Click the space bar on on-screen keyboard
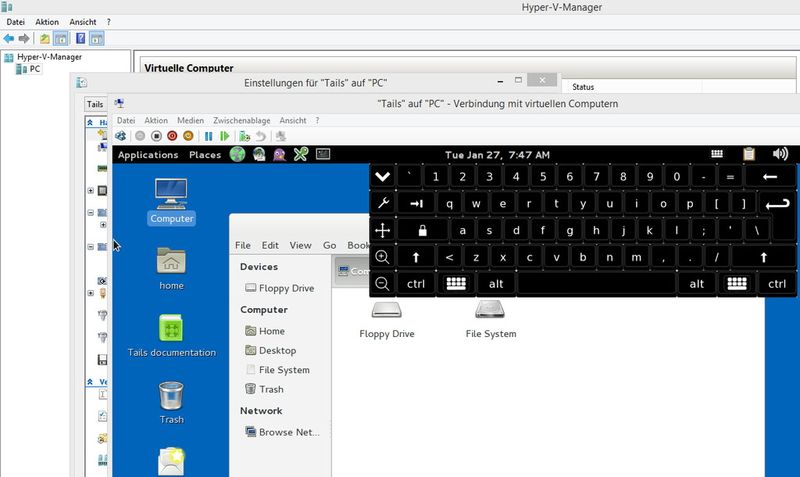The width and height of the screenshot is (800, 477). pos(596,284)
